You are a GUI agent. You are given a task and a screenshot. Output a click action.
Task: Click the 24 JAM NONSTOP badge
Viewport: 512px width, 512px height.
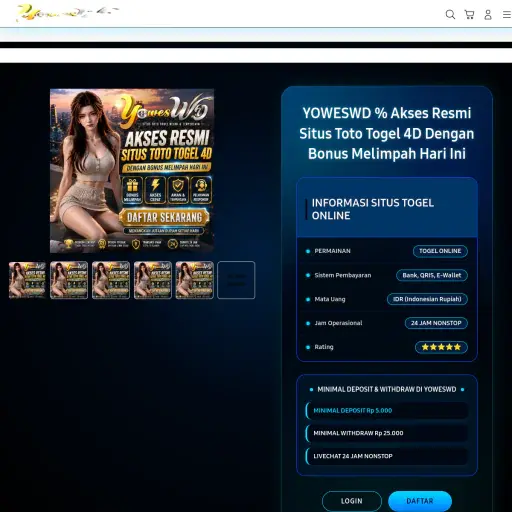(436, 323)
